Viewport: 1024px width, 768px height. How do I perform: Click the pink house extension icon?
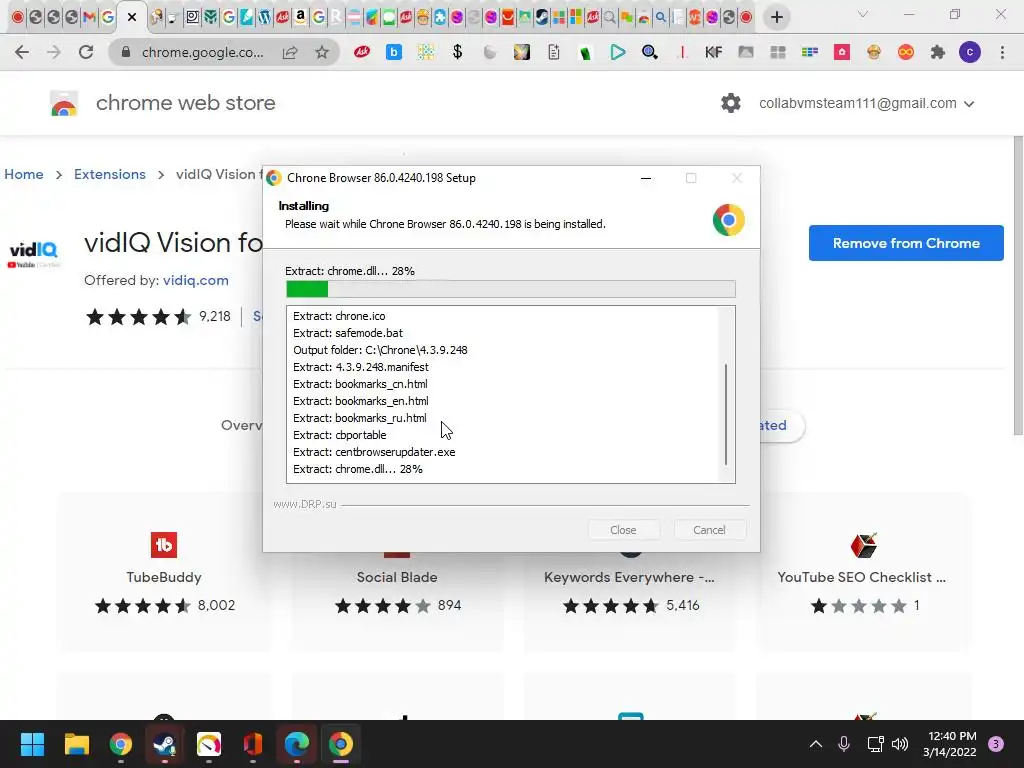[x=842, y=52]
